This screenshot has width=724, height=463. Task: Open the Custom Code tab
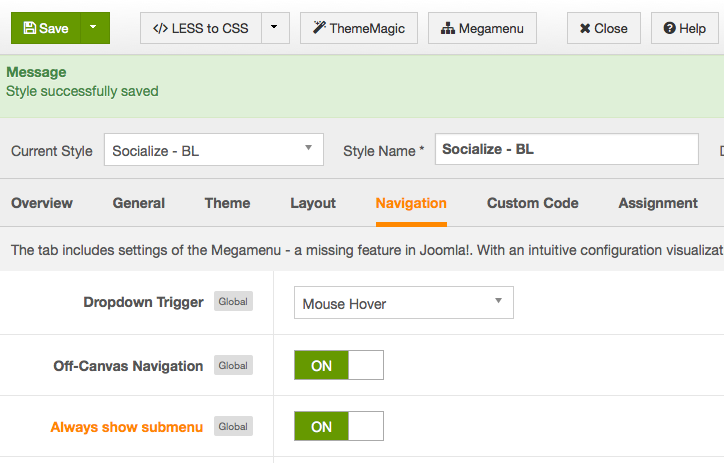coord(532,203)
